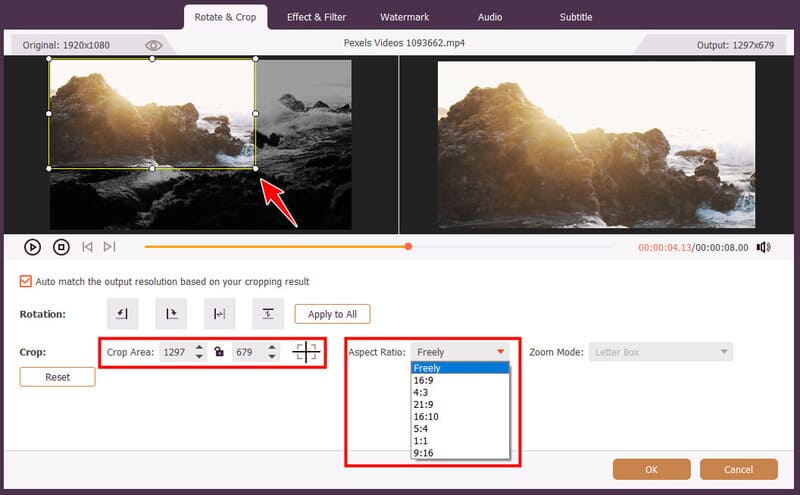Collapse the Aspect Ratio dropdown

500,352
